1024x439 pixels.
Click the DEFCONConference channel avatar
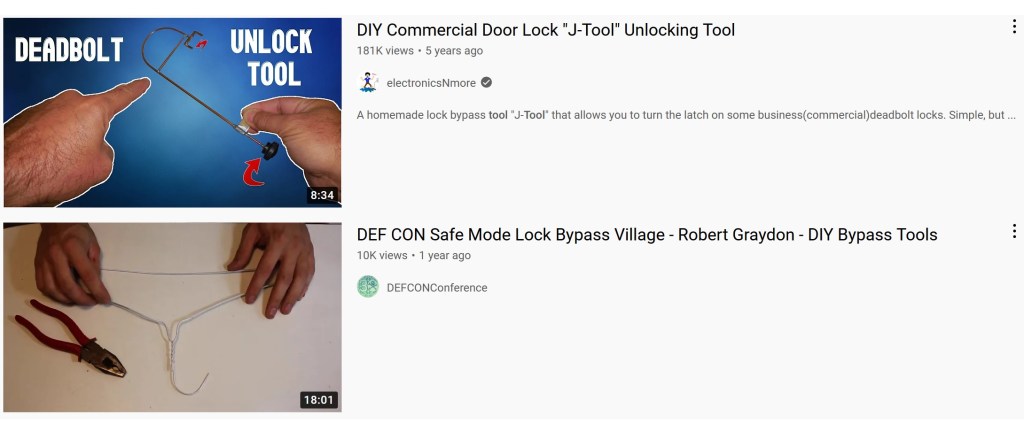coord(368,287)
